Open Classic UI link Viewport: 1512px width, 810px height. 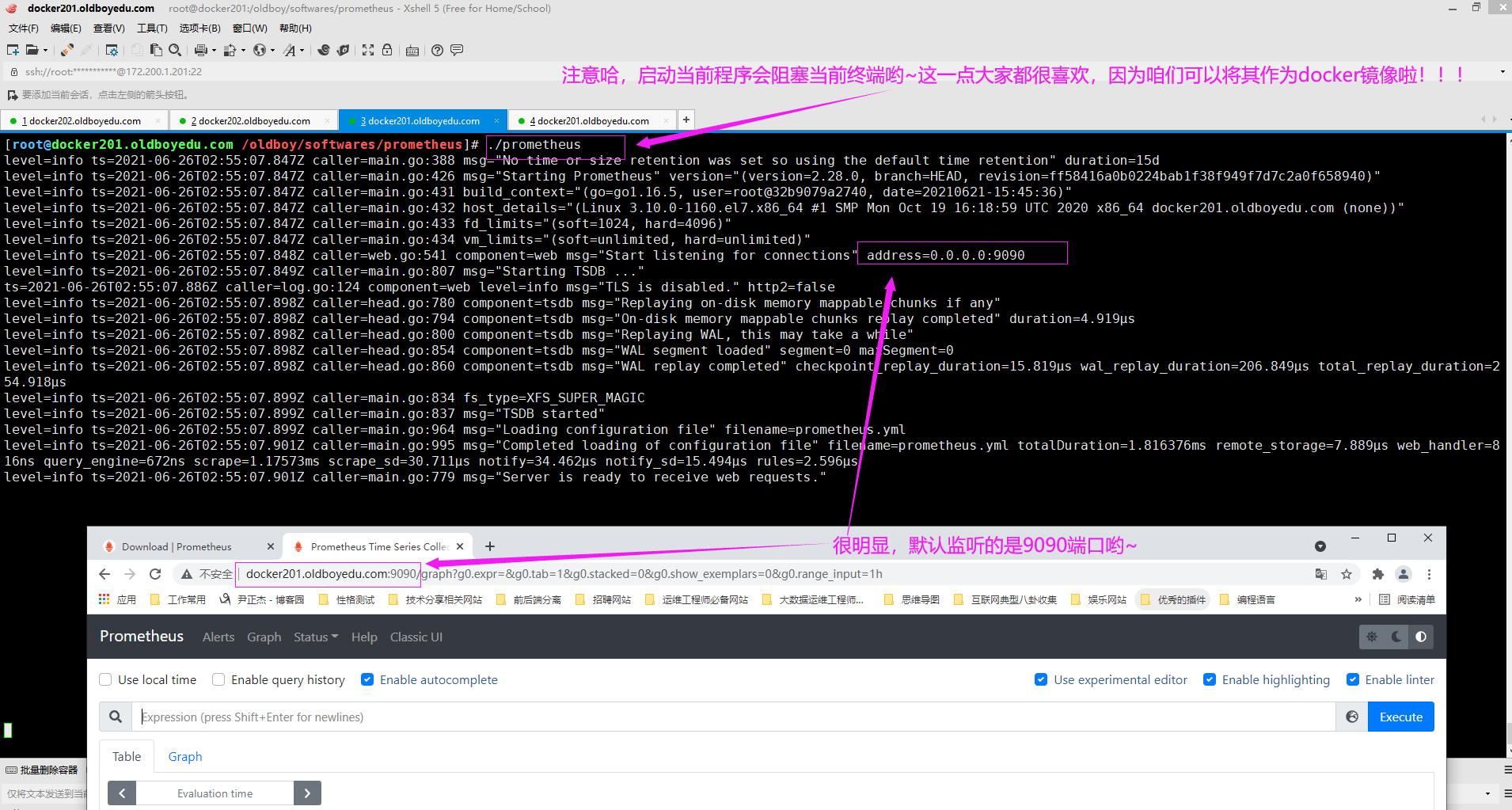tap(416, 637)
